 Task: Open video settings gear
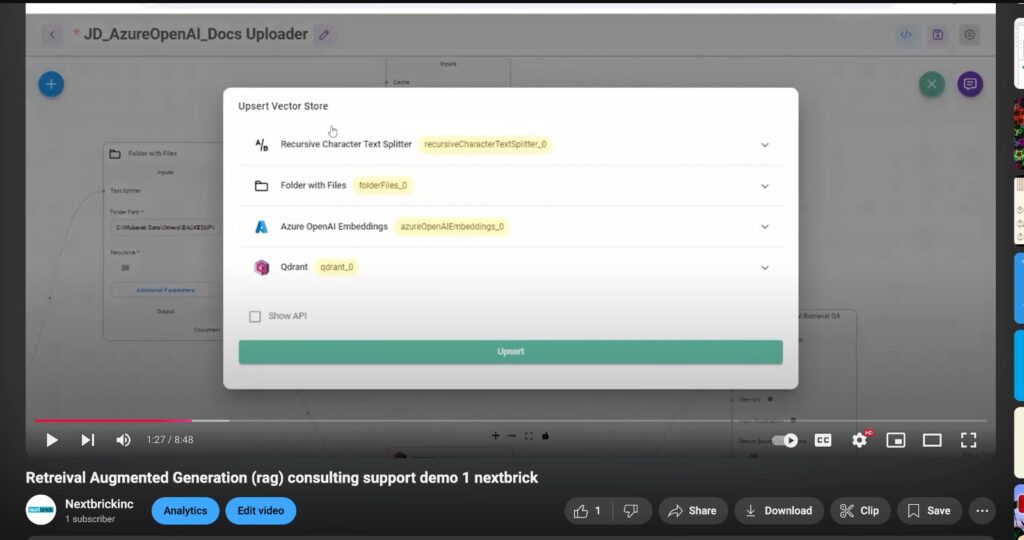[859, 440]
